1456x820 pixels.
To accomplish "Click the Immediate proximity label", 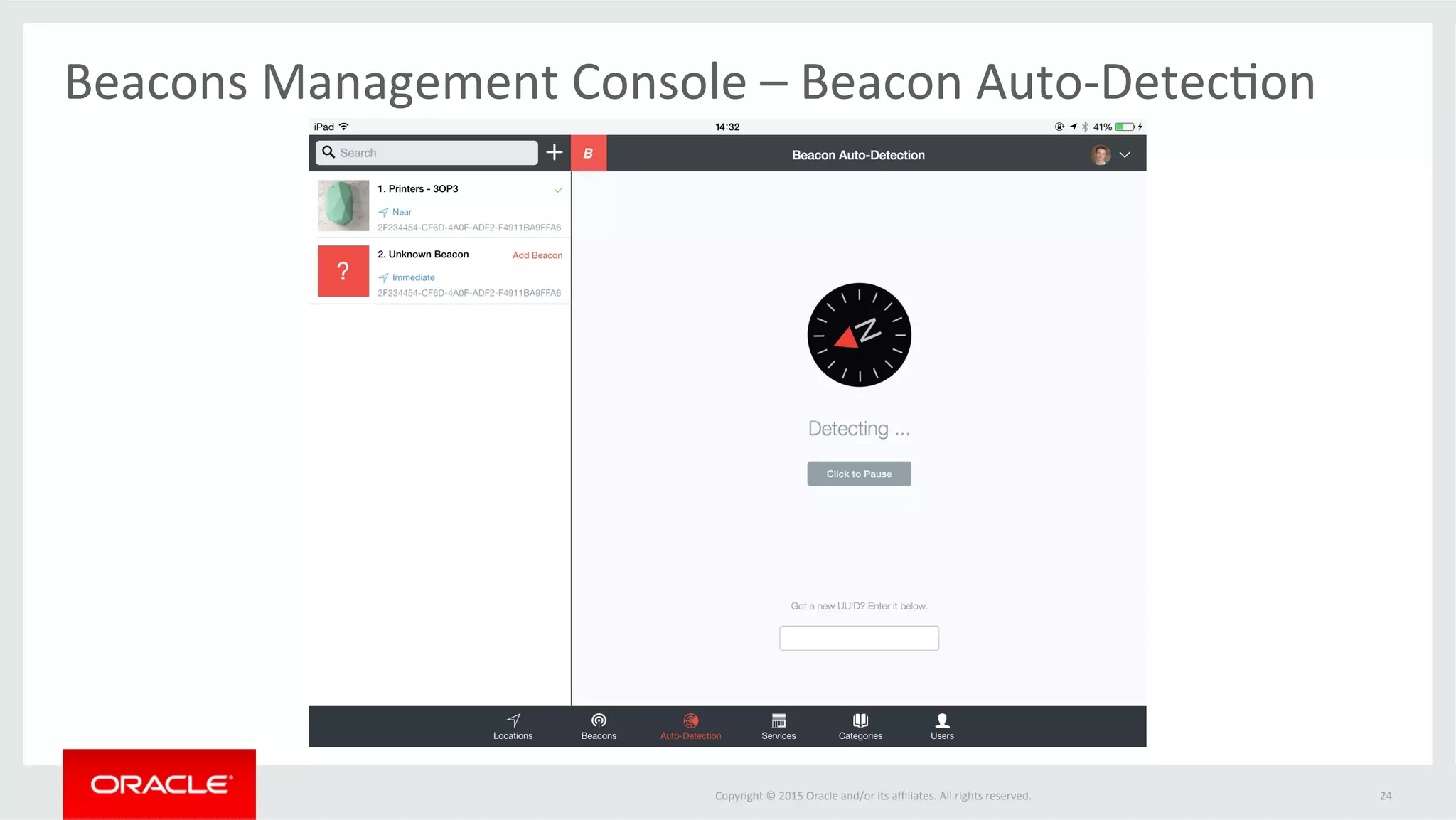I will pyautogui.click(x=413, y=277).
